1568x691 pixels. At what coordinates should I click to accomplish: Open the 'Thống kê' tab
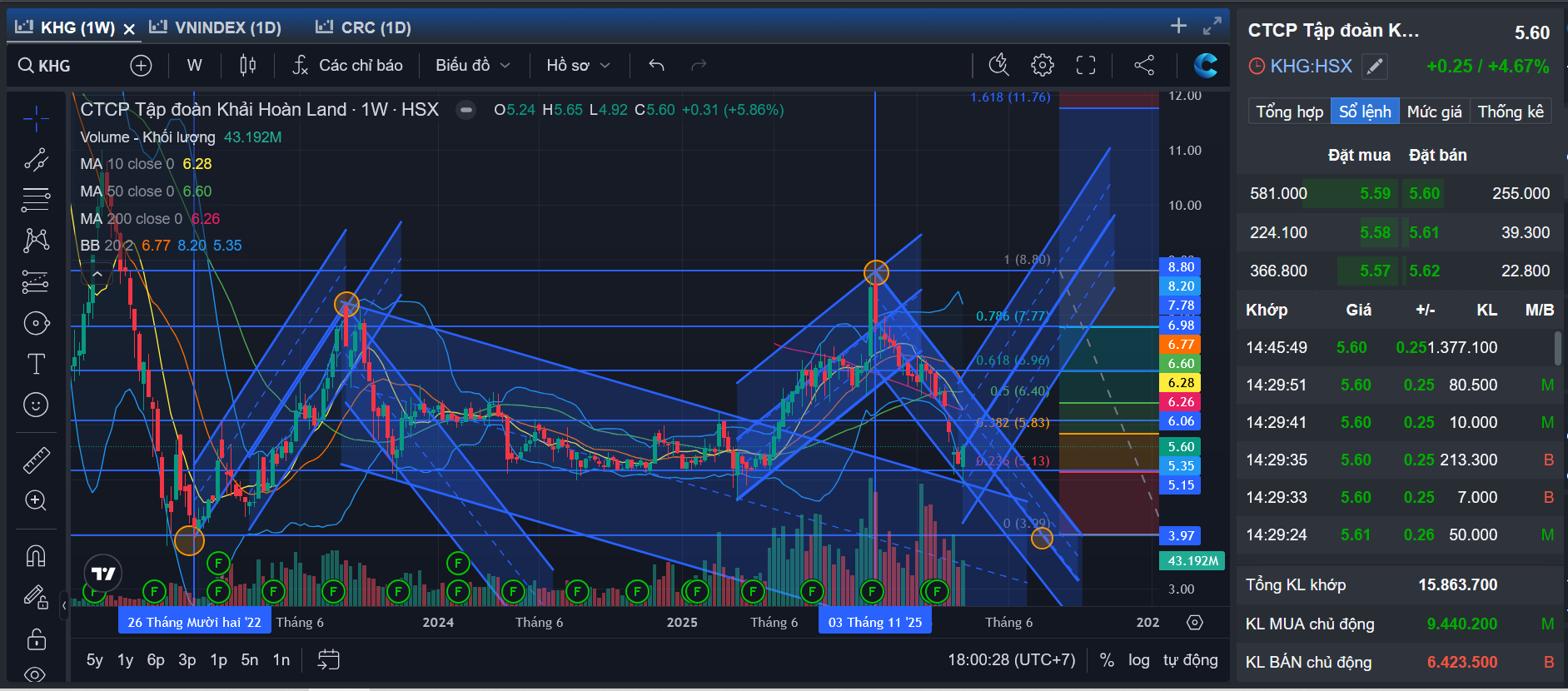point(1511,112)
